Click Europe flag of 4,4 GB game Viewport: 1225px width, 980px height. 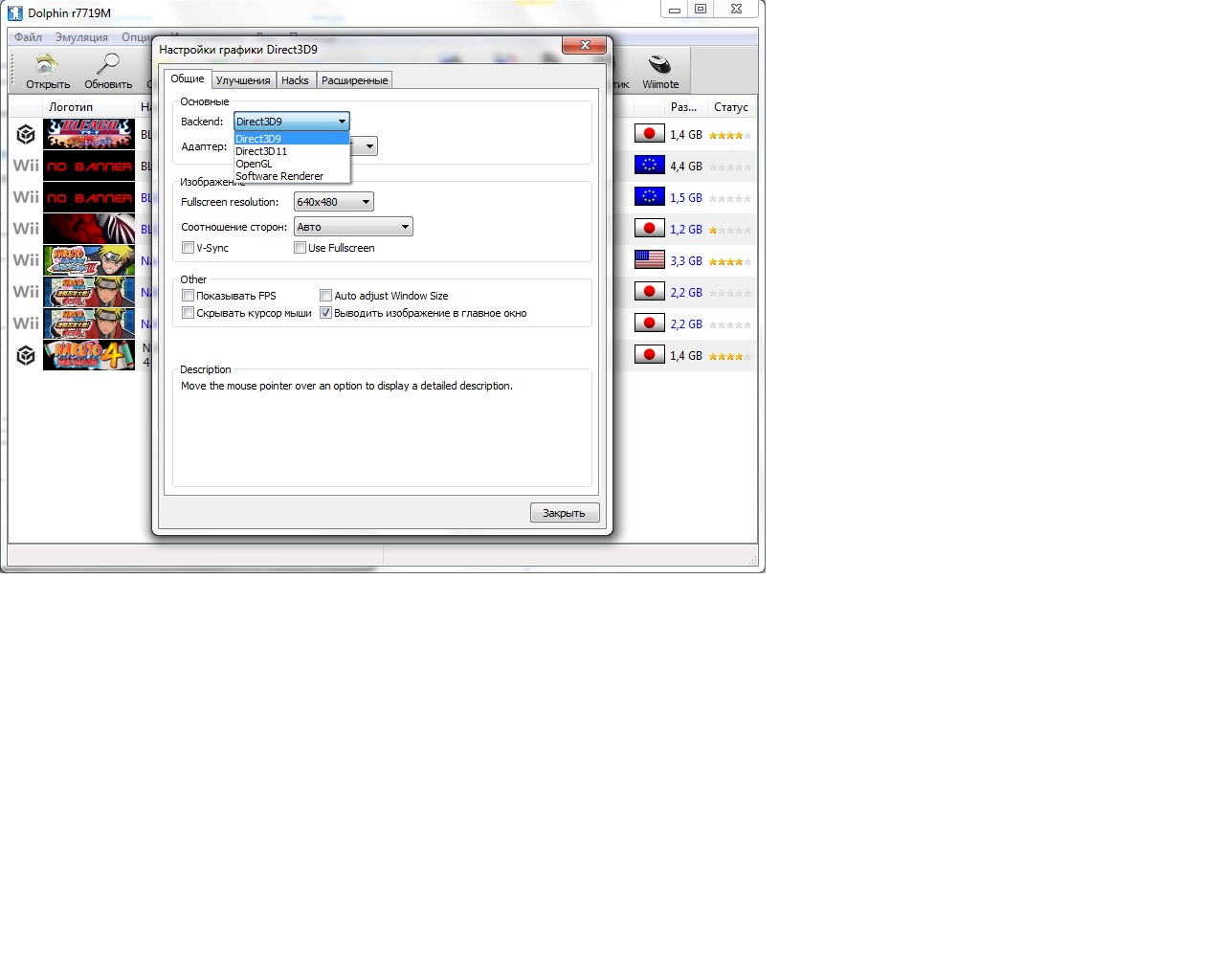tap(650, 165)
